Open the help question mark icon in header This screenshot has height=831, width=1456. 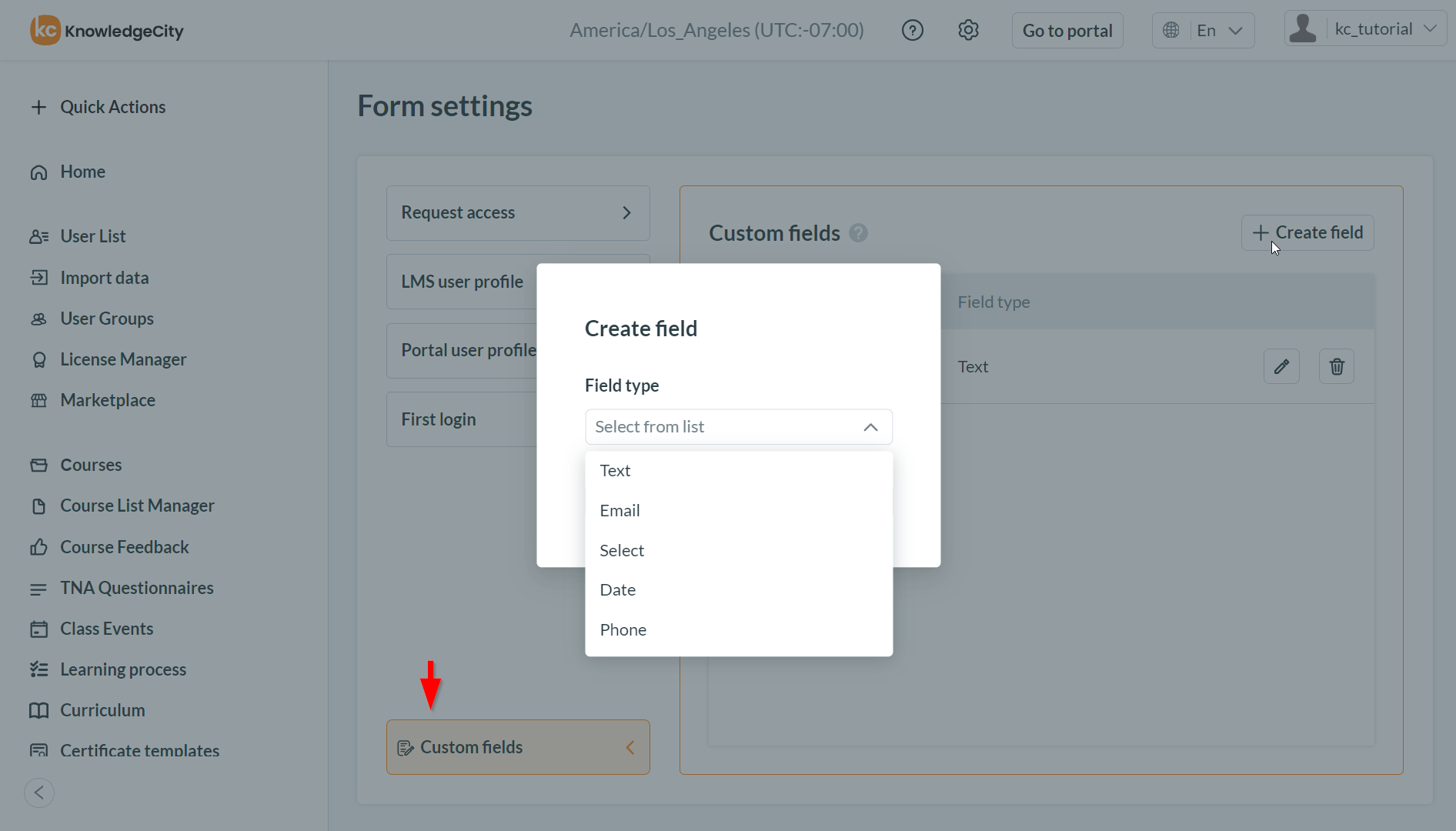(912, 31)
